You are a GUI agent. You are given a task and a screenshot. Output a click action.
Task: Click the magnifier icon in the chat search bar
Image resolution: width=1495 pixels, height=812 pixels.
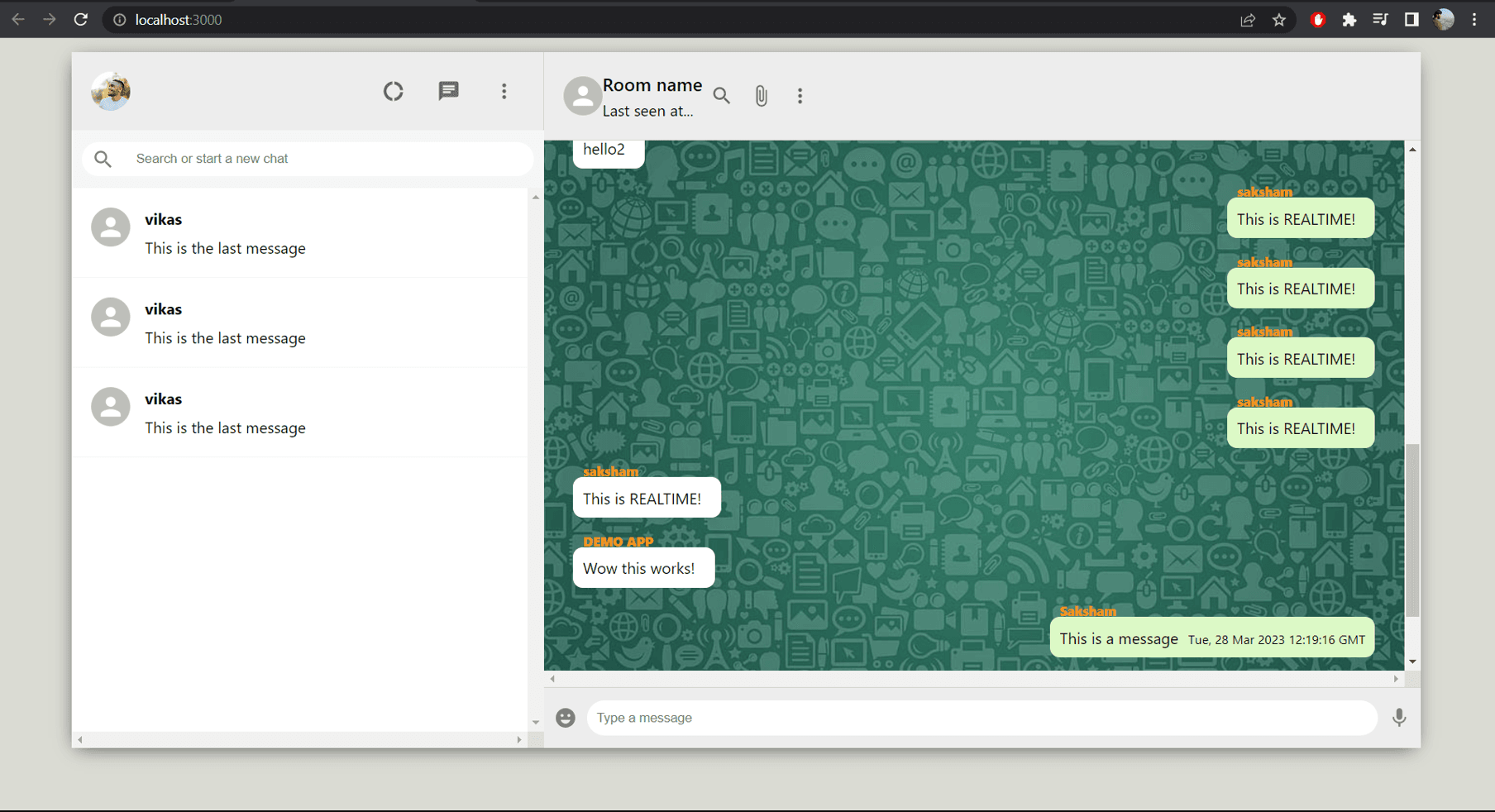(103, 159)
